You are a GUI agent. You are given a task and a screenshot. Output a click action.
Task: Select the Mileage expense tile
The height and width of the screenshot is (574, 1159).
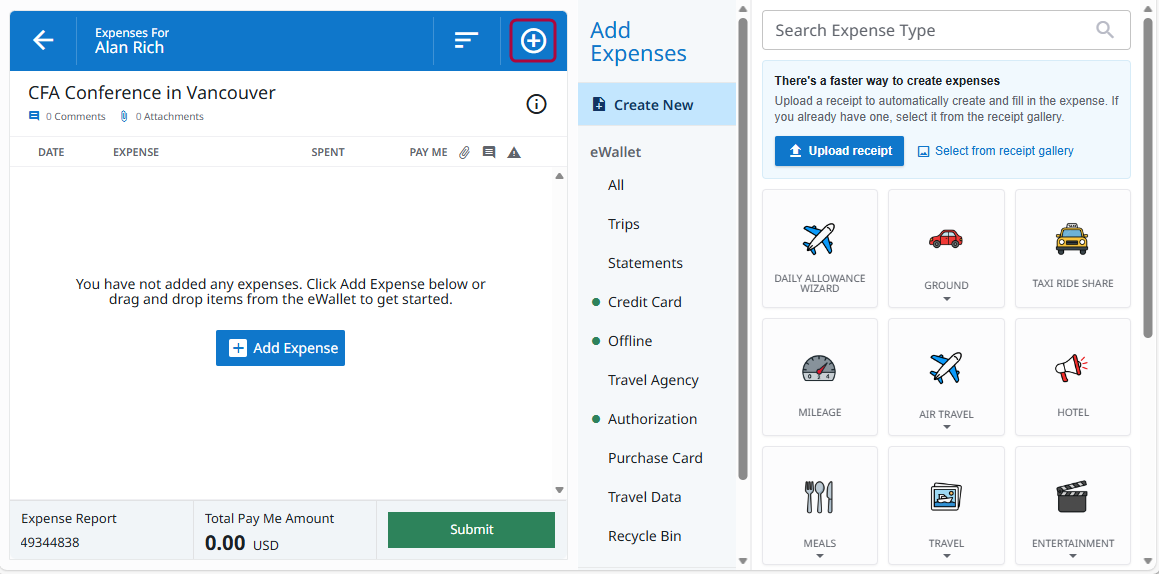tap(820, 377)
